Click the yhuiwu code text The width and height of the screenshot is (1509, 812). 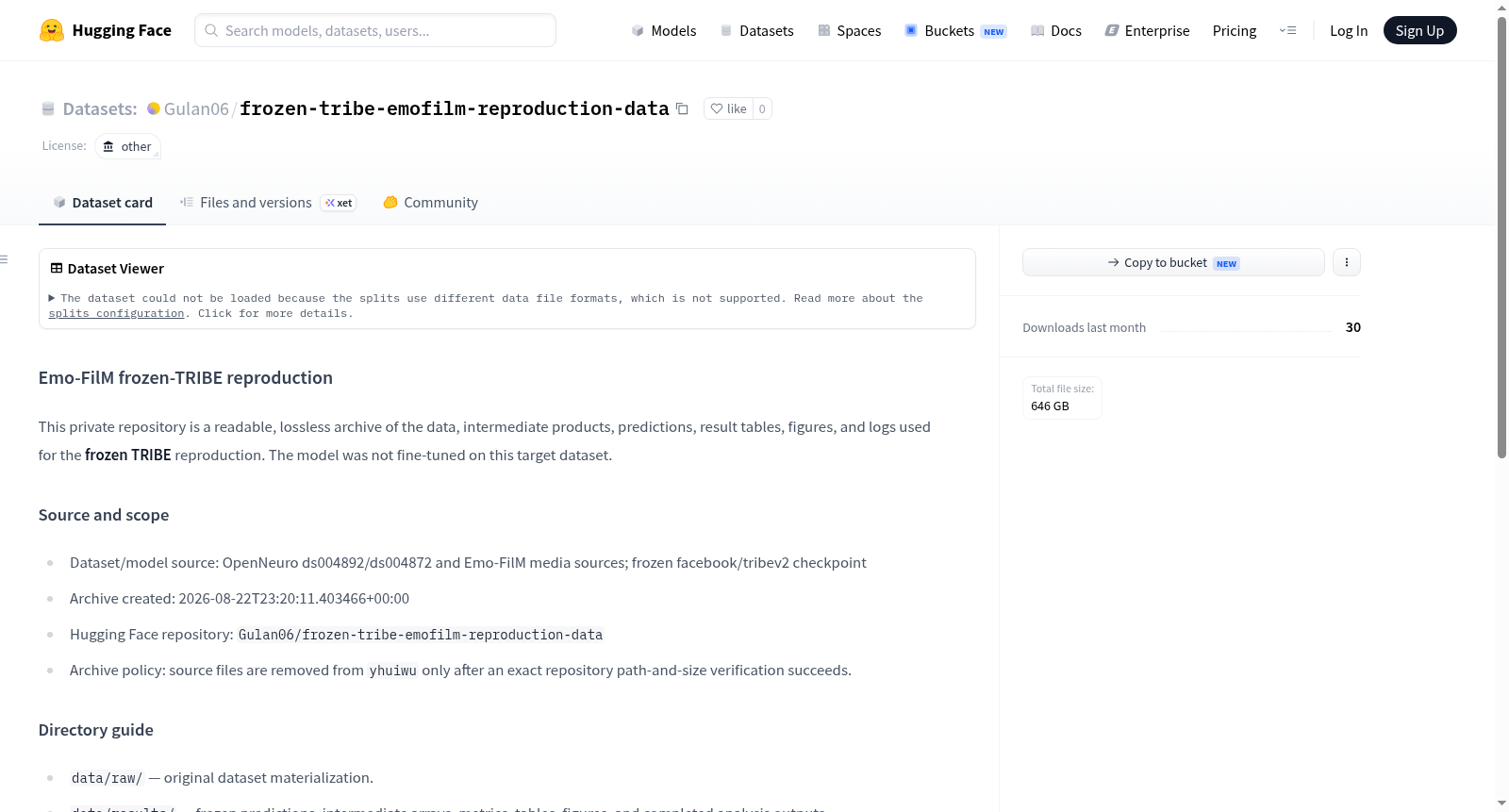pyautogui.click(x=392, y=671)
